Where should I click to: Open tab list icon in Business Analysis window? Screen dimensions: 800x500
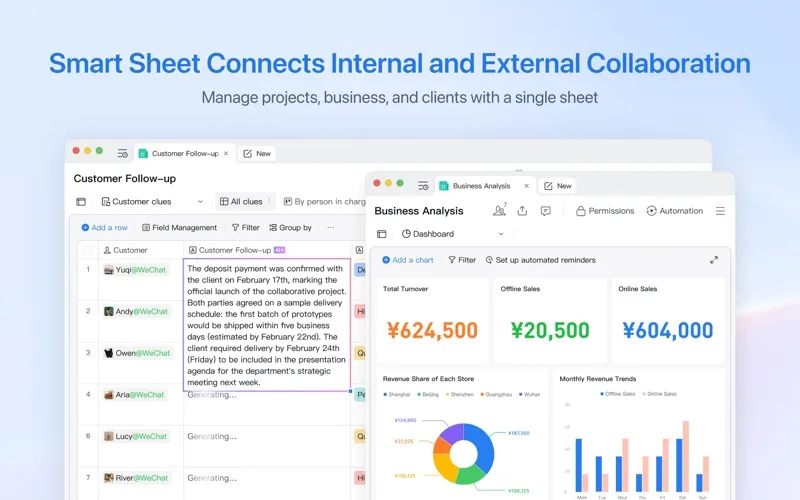coord(423,186)
